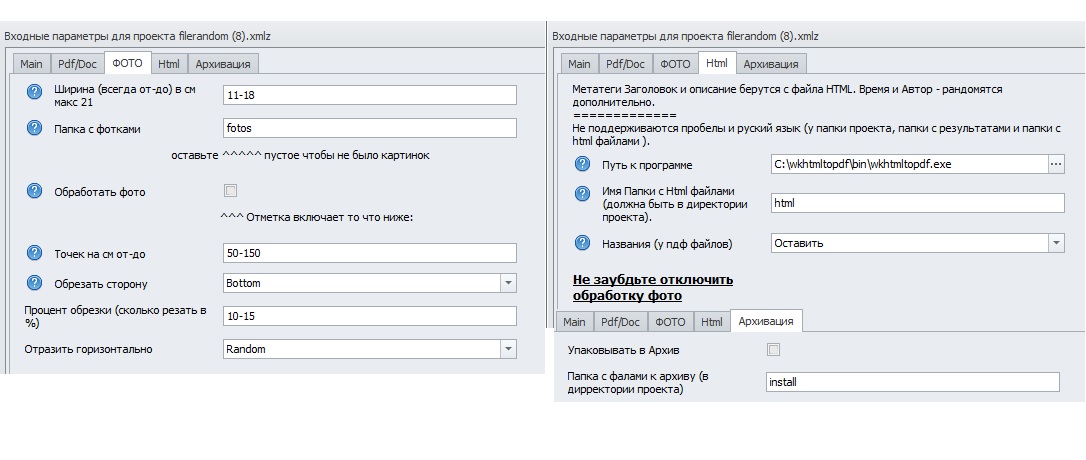Open the Отразить горизонтально Random dropdown
Screen dimensions: 1086x460
(508, 349)
